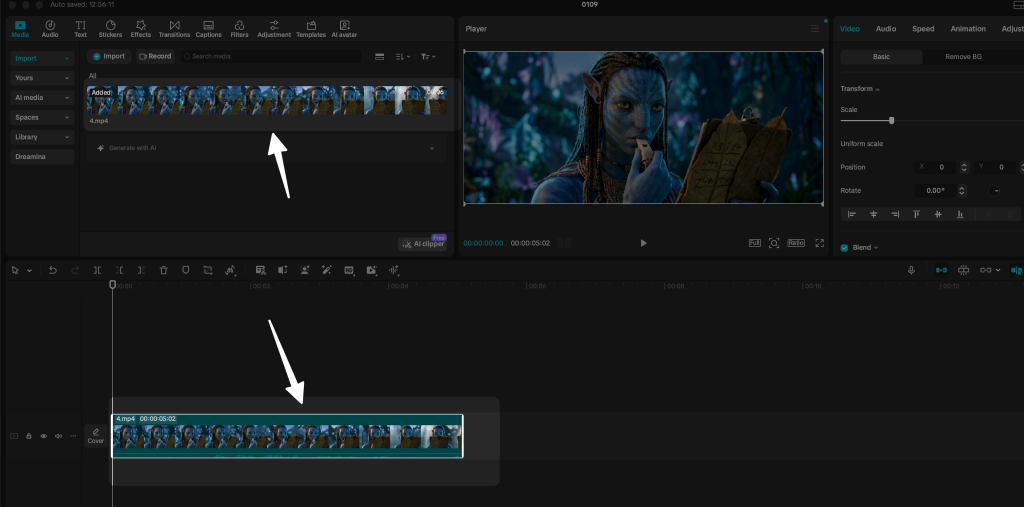Screen dimensions: 1024x507
Task: Click the Position X stepper
Action: point(964,167)
